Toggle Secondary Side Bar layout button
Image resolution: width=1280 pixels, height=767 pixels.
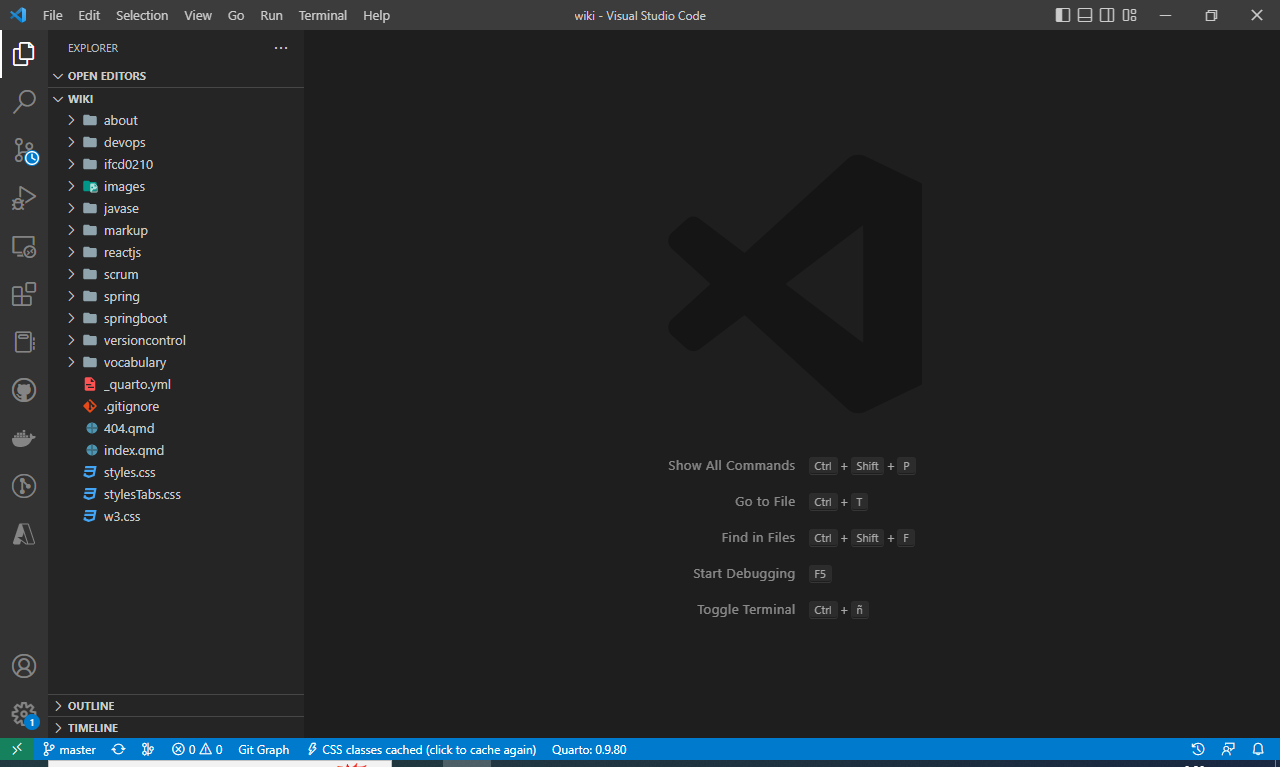point(1107,15)
